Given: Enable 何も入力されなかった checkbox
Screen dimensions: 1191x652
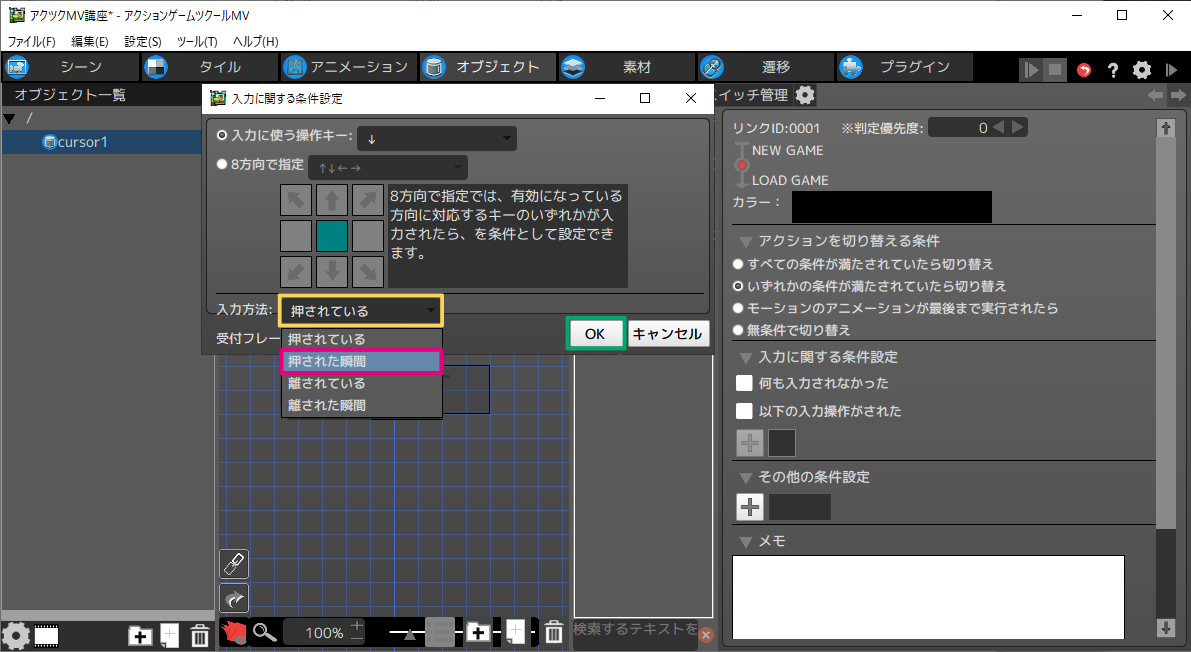Looking at the screenshot, I should (744, 383).
